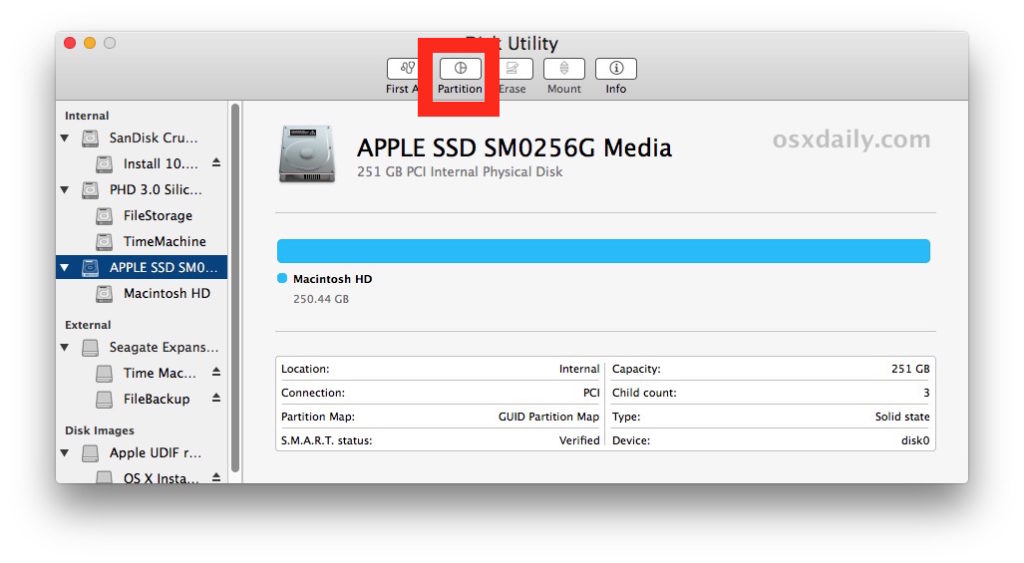Screen dimensions: 1024x563
Task: Select the Install 10.... volume
Action: pyautogui.click(x=142, y=163)
